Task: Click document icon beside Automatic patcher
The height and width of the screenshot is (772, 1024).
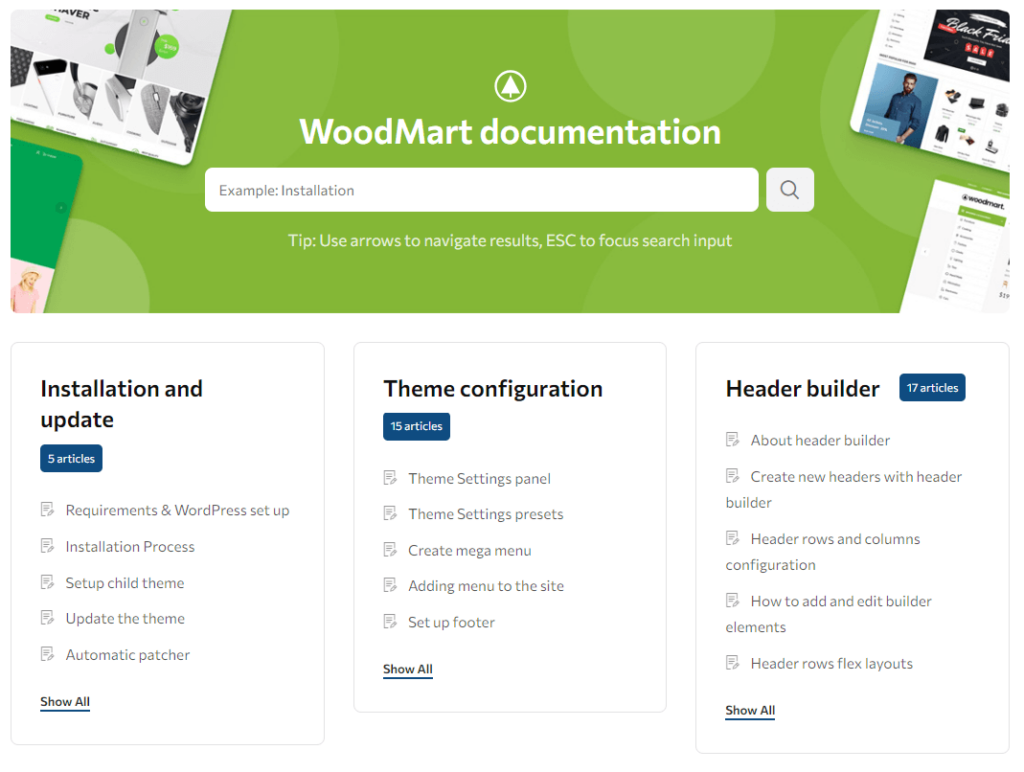Action: pyautogui.click(x=47, y=654)
